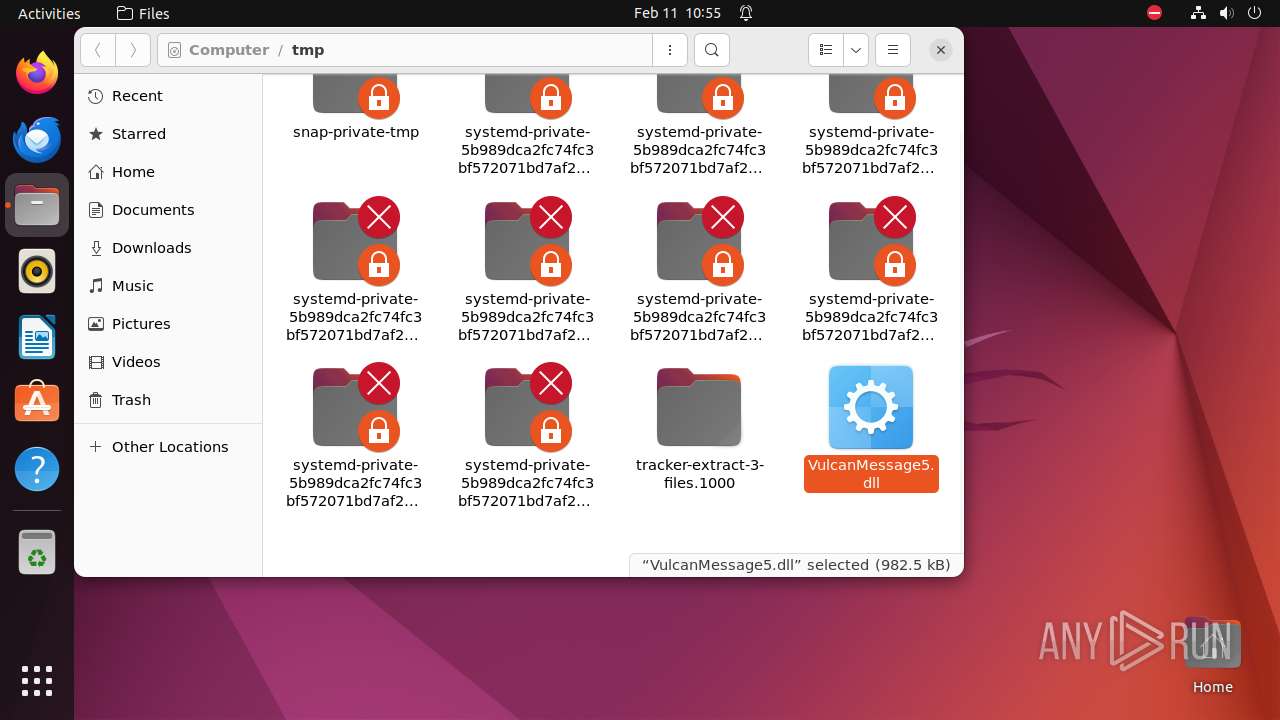Show Applications grid in the dock
The height and width of the screenshot is (720, 1280).
(37, 681)
